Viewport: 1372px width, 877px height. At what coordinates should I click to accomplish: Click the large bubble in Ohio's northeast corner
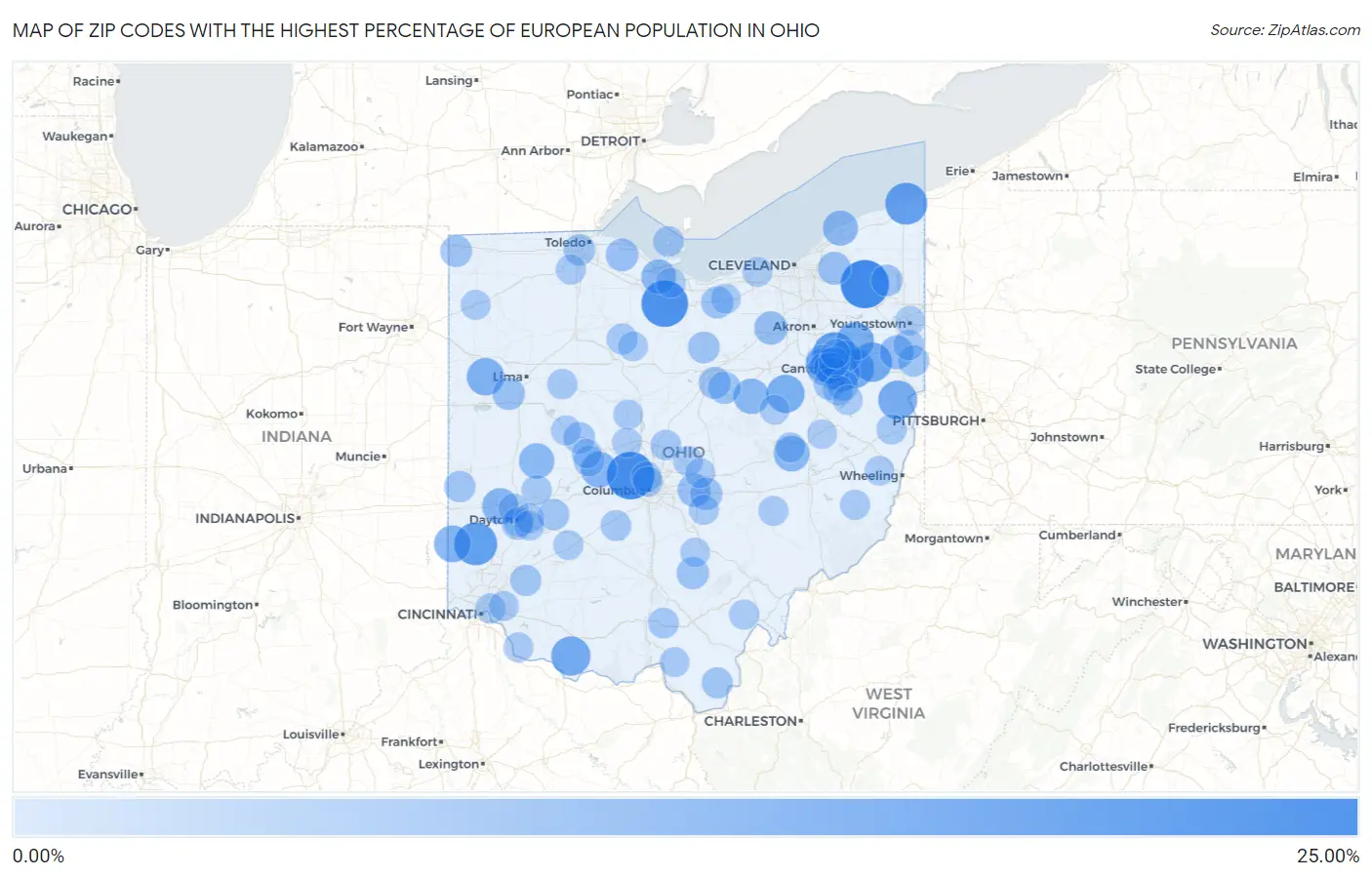[x=906, y=204]
